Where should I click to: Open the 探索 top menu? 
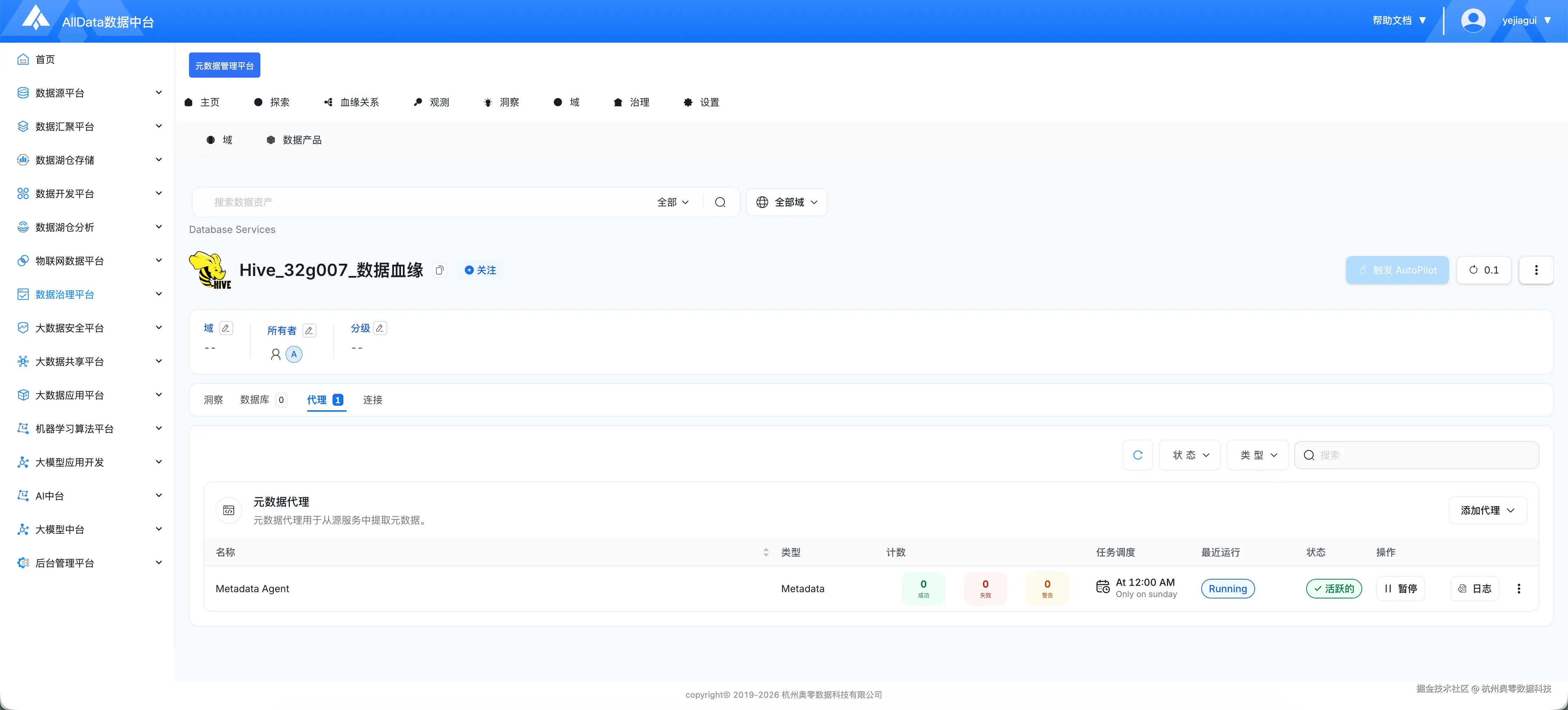coord(272,102)
